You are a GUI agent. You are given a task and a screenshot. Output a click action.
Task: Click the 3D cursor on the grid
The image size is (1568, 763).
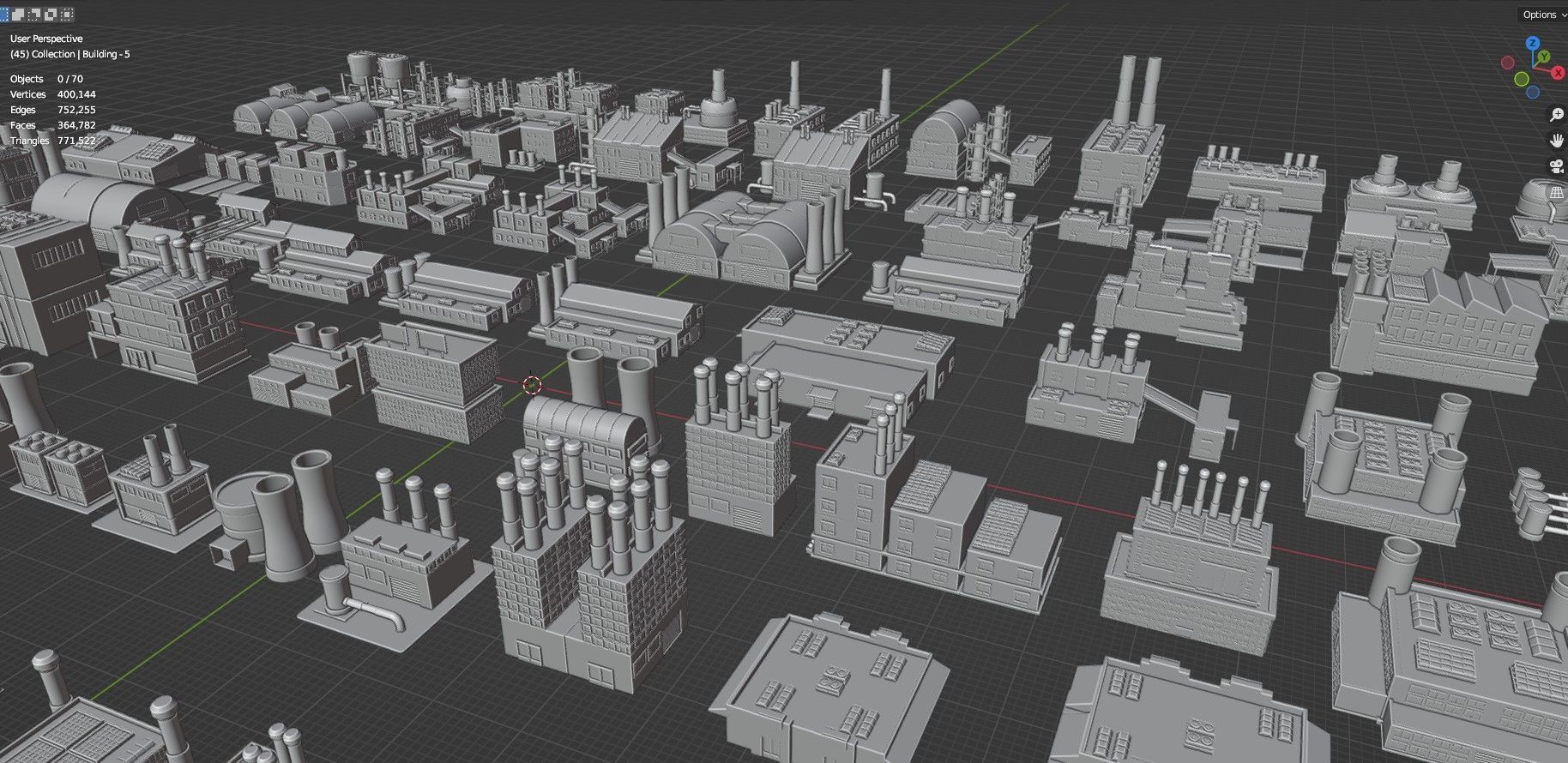click(532, 384)
